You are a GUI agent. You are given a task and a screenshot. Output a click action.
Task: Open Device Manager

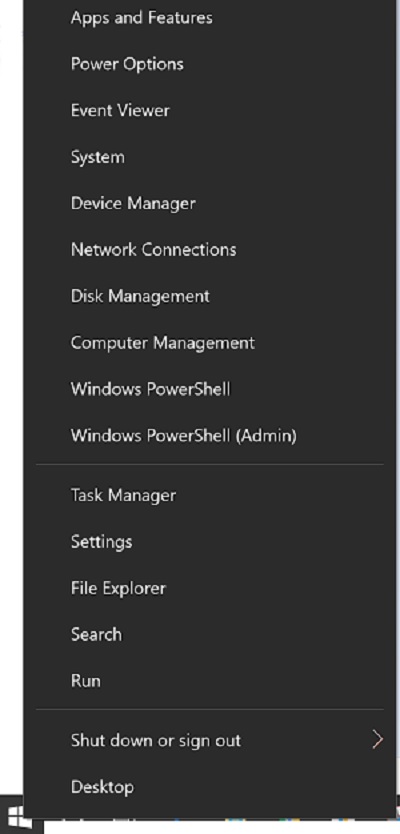[x=133, y=203]
